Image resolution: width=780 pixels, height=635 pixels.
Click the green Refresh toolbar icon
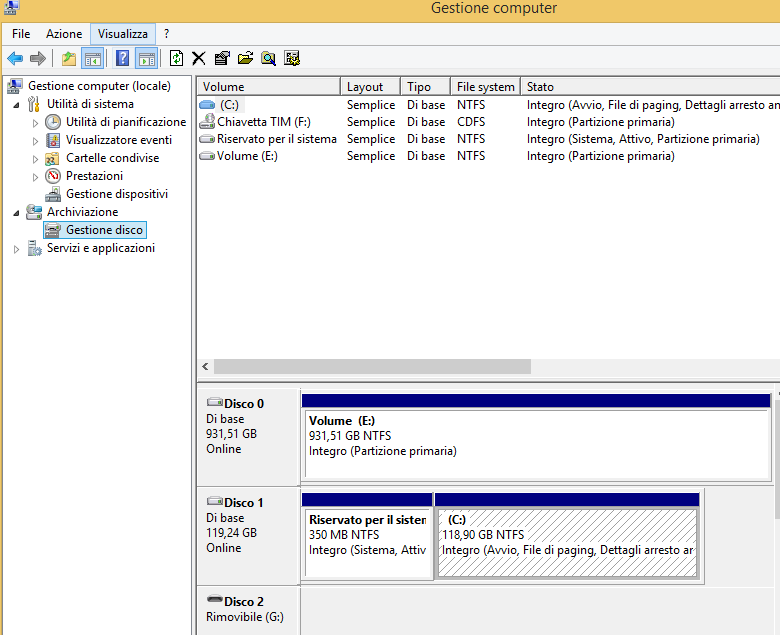point(176,58)
